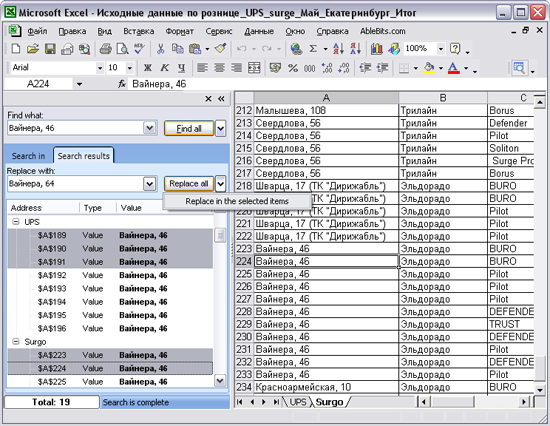The height and width of the screenshot is (426, 550).
Task: Open the Файл menu
Action: click(37, 31)
